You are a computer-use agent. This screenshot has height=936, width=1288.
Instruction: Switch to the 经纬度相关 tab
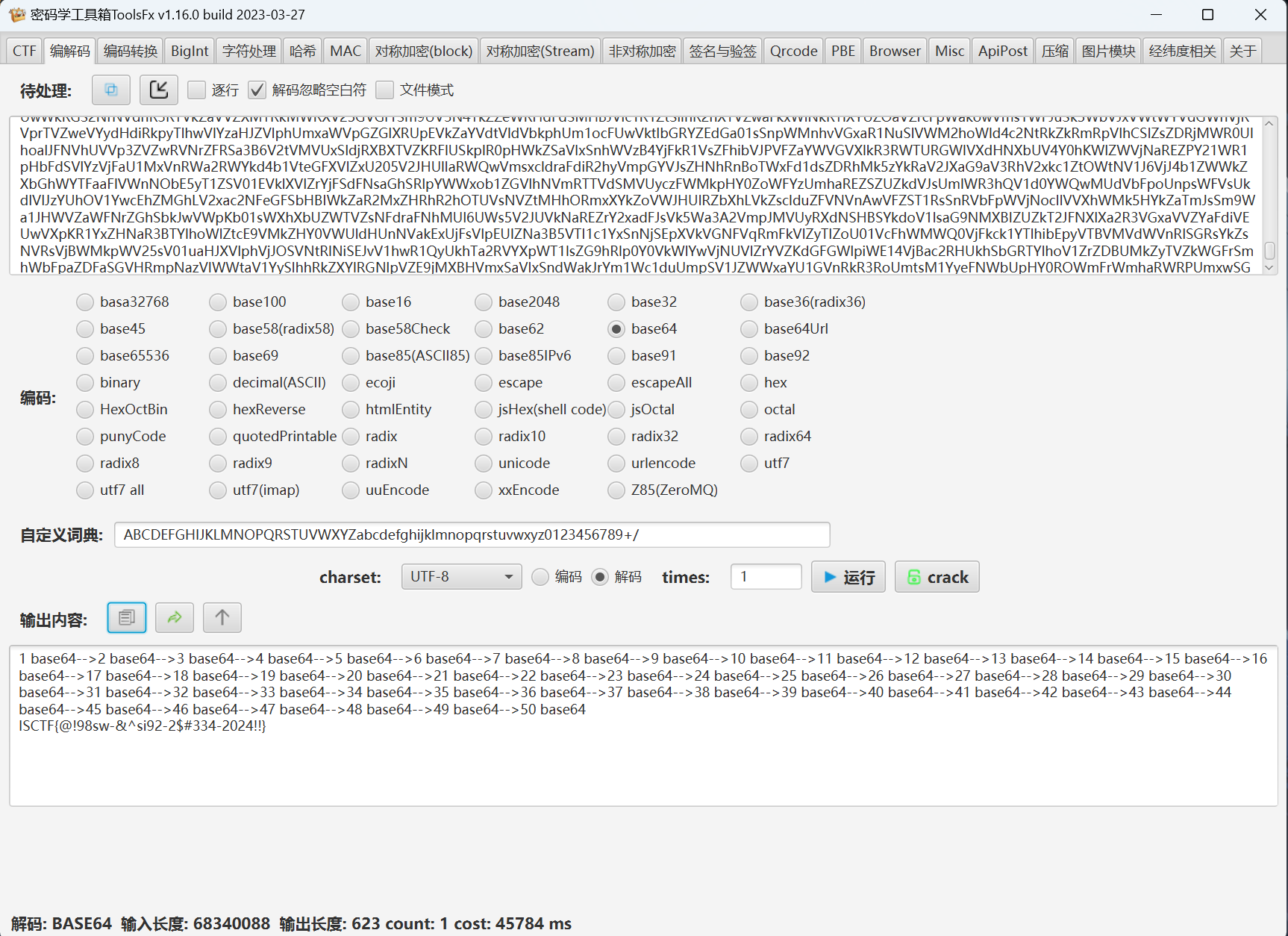1182,51
